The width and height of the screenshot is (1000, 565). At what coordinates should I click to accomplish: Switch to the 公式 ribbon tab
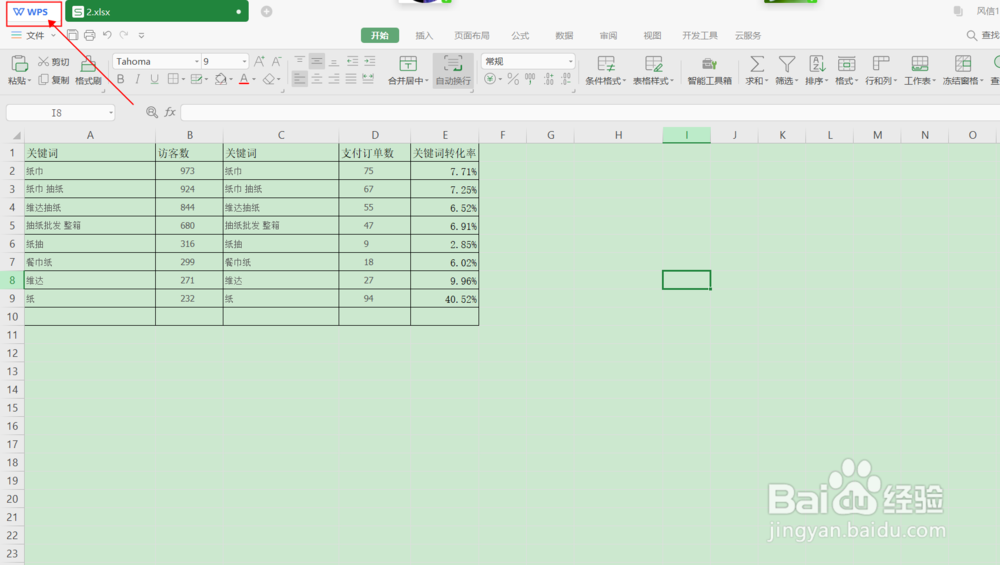click(520, 35)
